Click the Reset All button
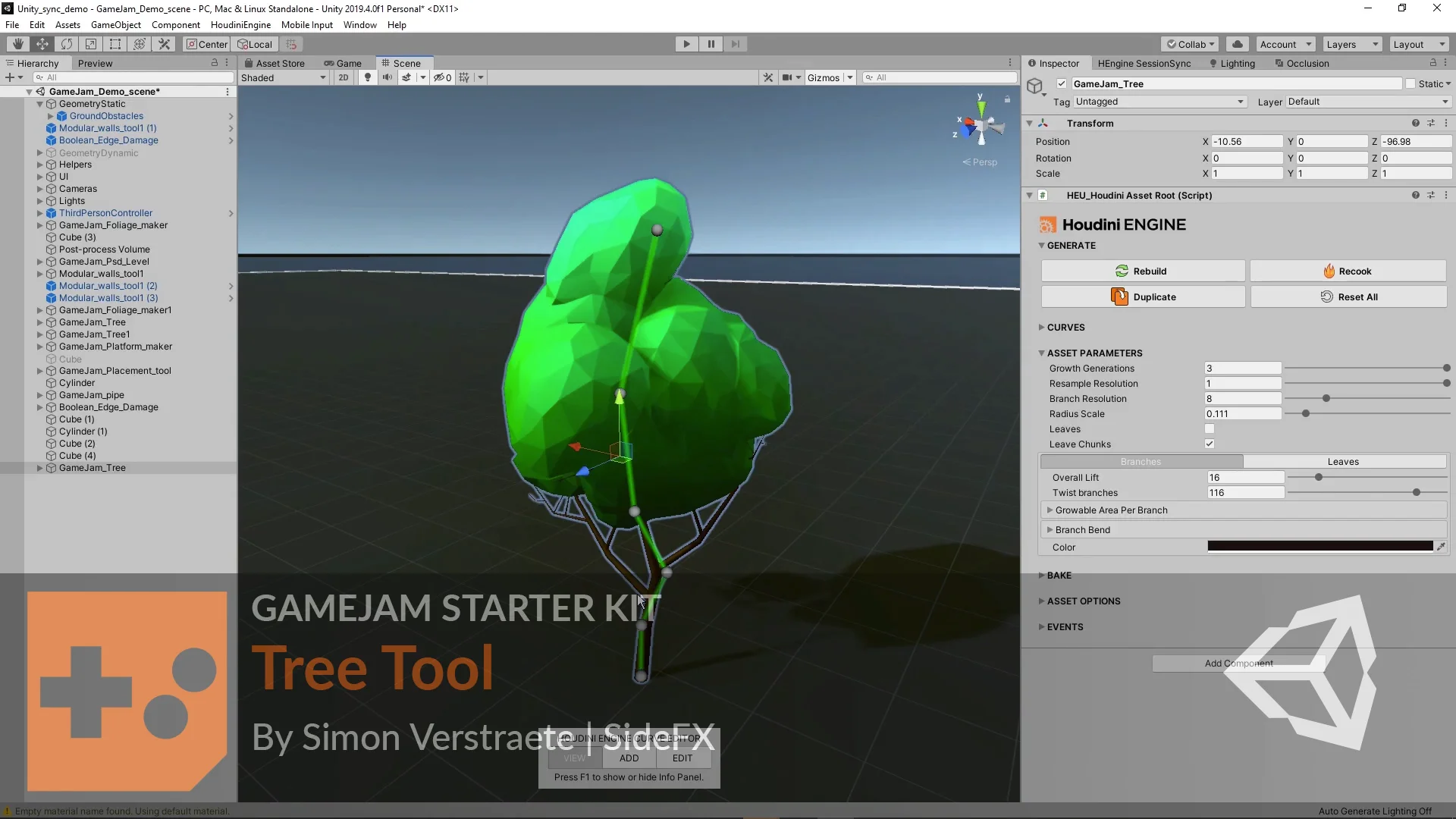The image size is (1456, 819). click(x=1348, y=297)
